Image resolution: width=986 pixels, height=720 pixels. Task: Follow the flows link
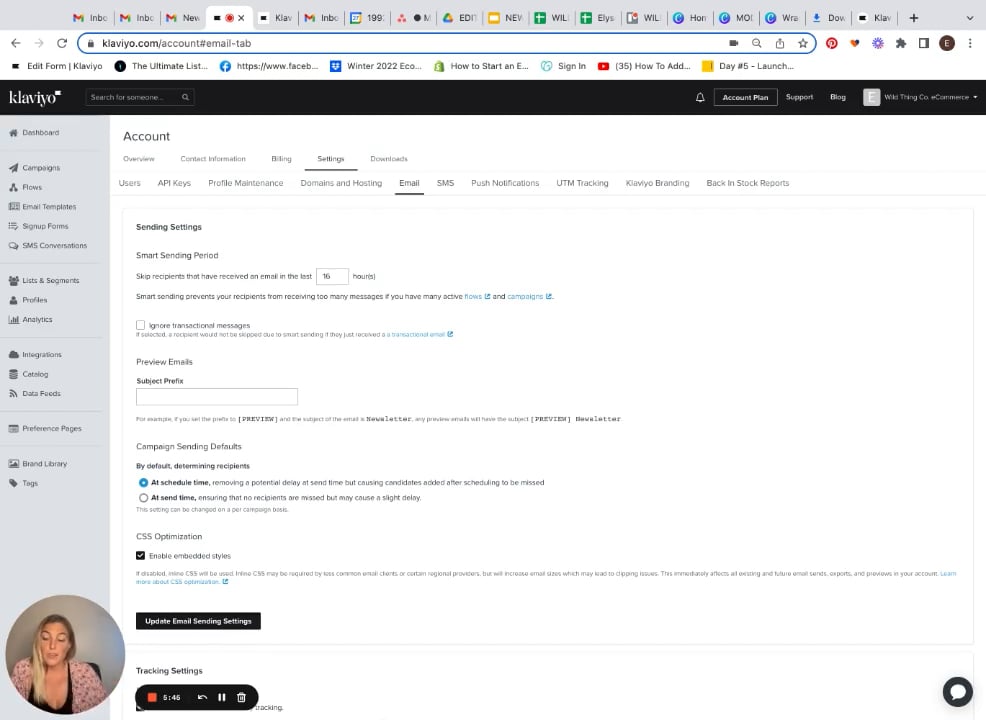click(477, 296)
